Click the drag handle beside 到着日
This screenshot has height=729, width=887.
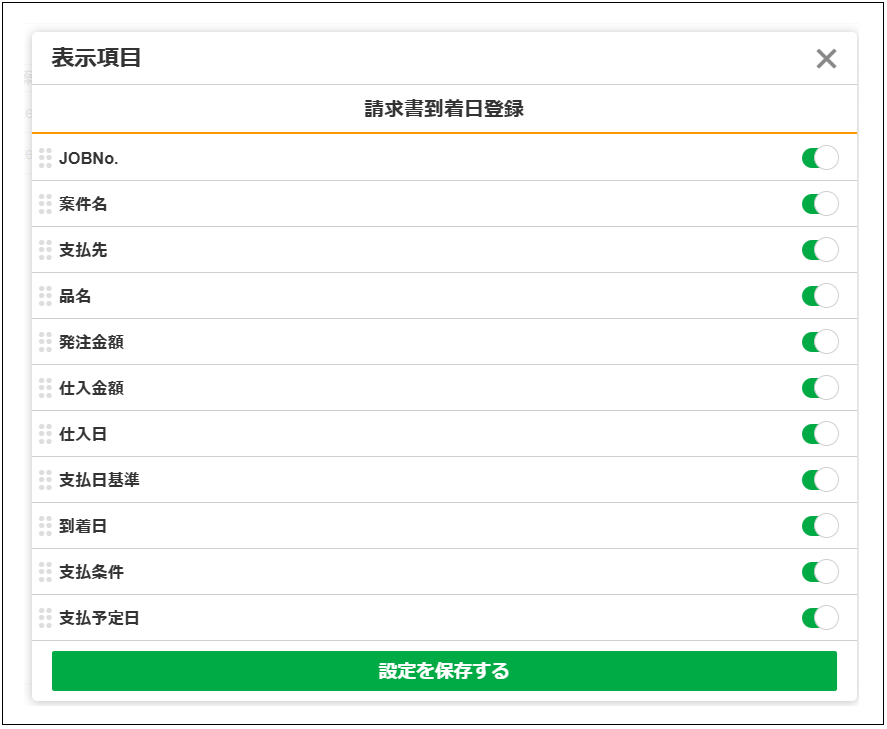45,526
